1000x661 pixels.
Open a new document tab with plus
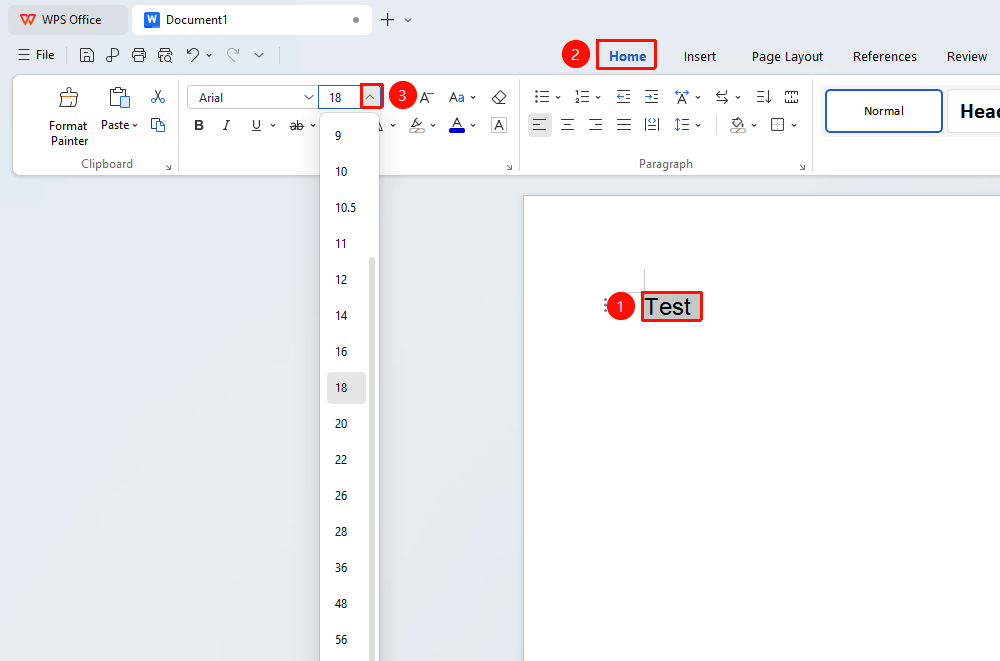(387, 20)
